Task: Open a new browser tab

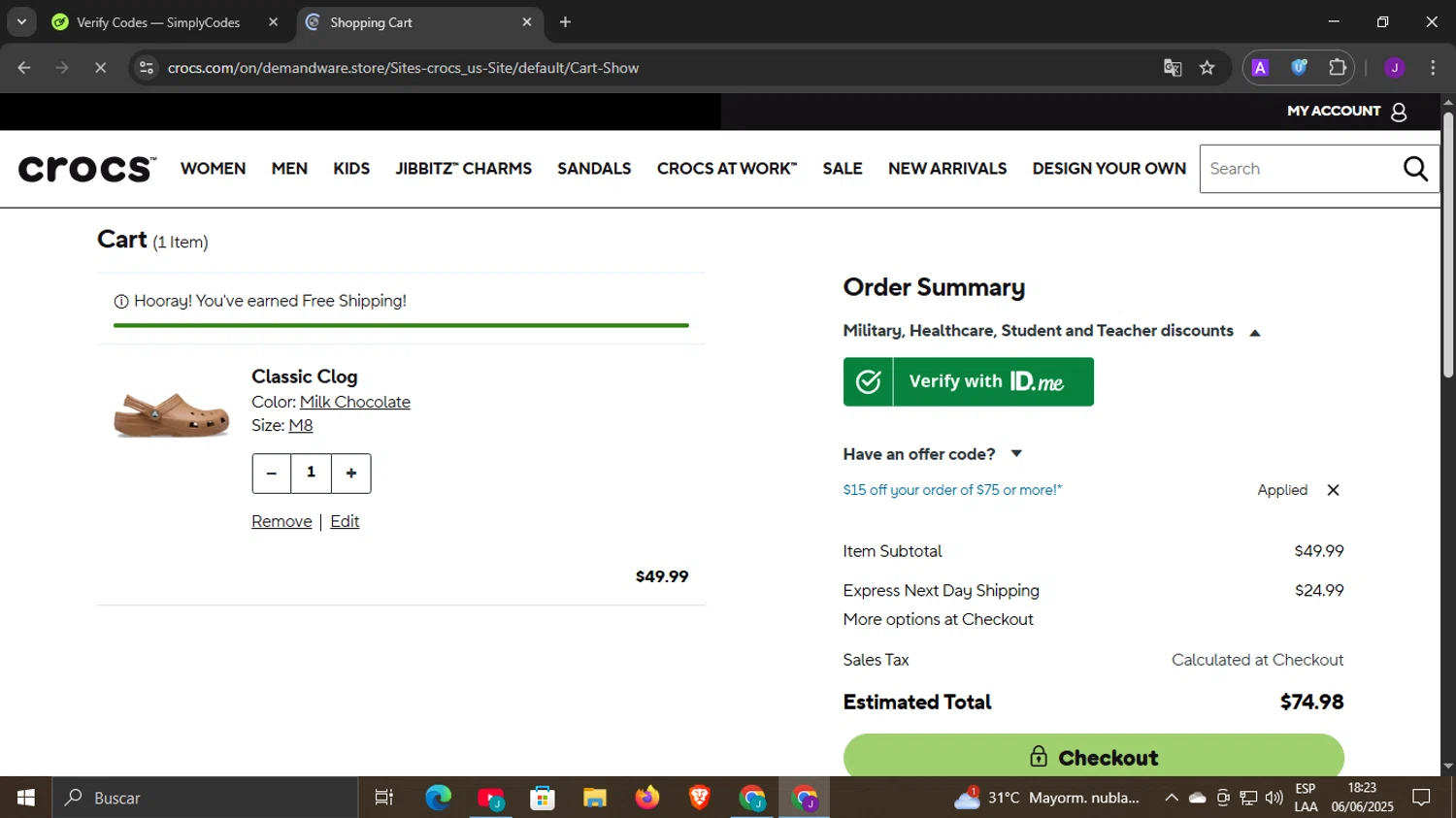Action: click(565, 22)
